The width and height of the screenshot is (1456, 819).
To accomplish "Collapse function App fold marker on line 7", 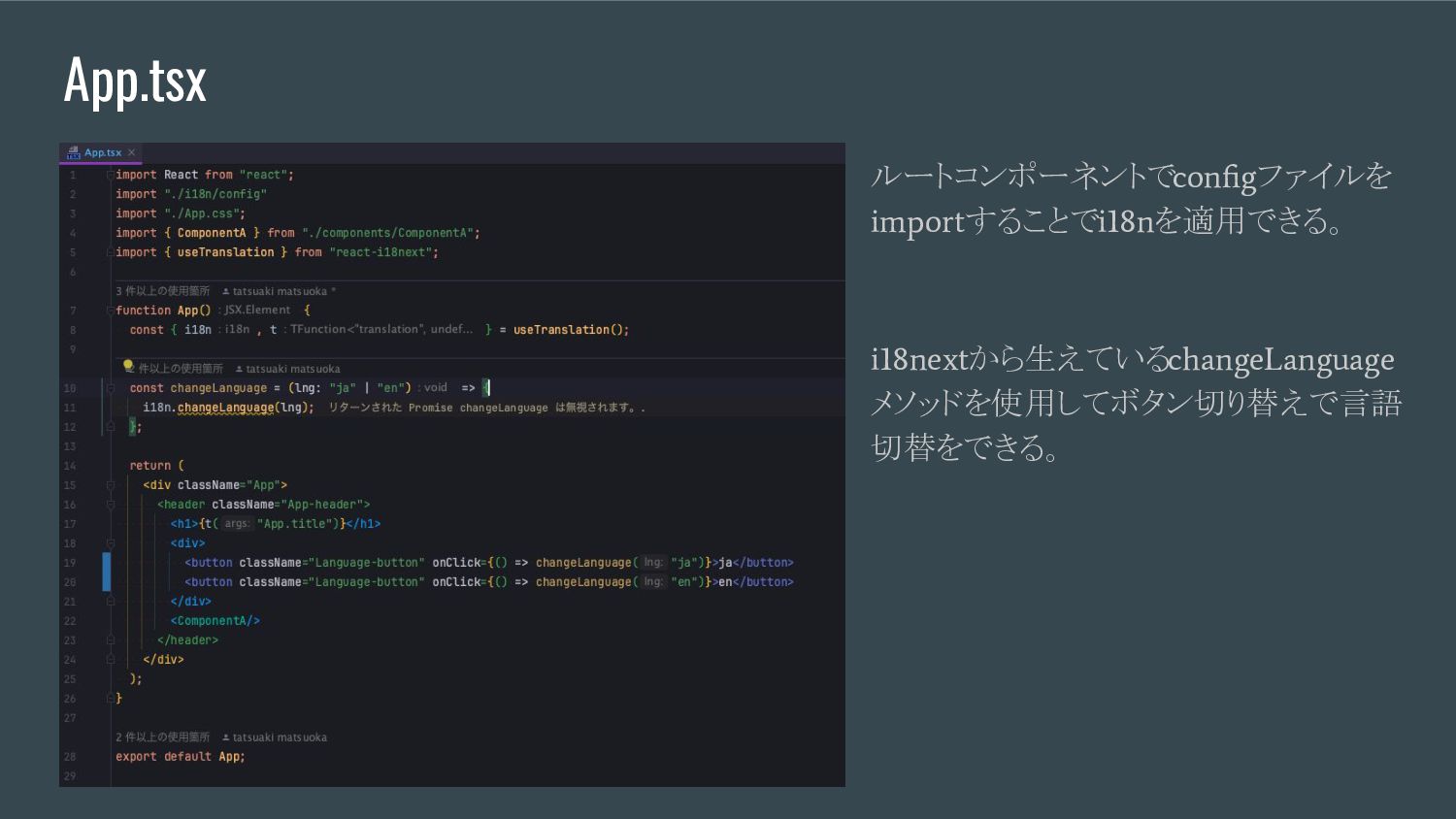I will click(111, 311).
